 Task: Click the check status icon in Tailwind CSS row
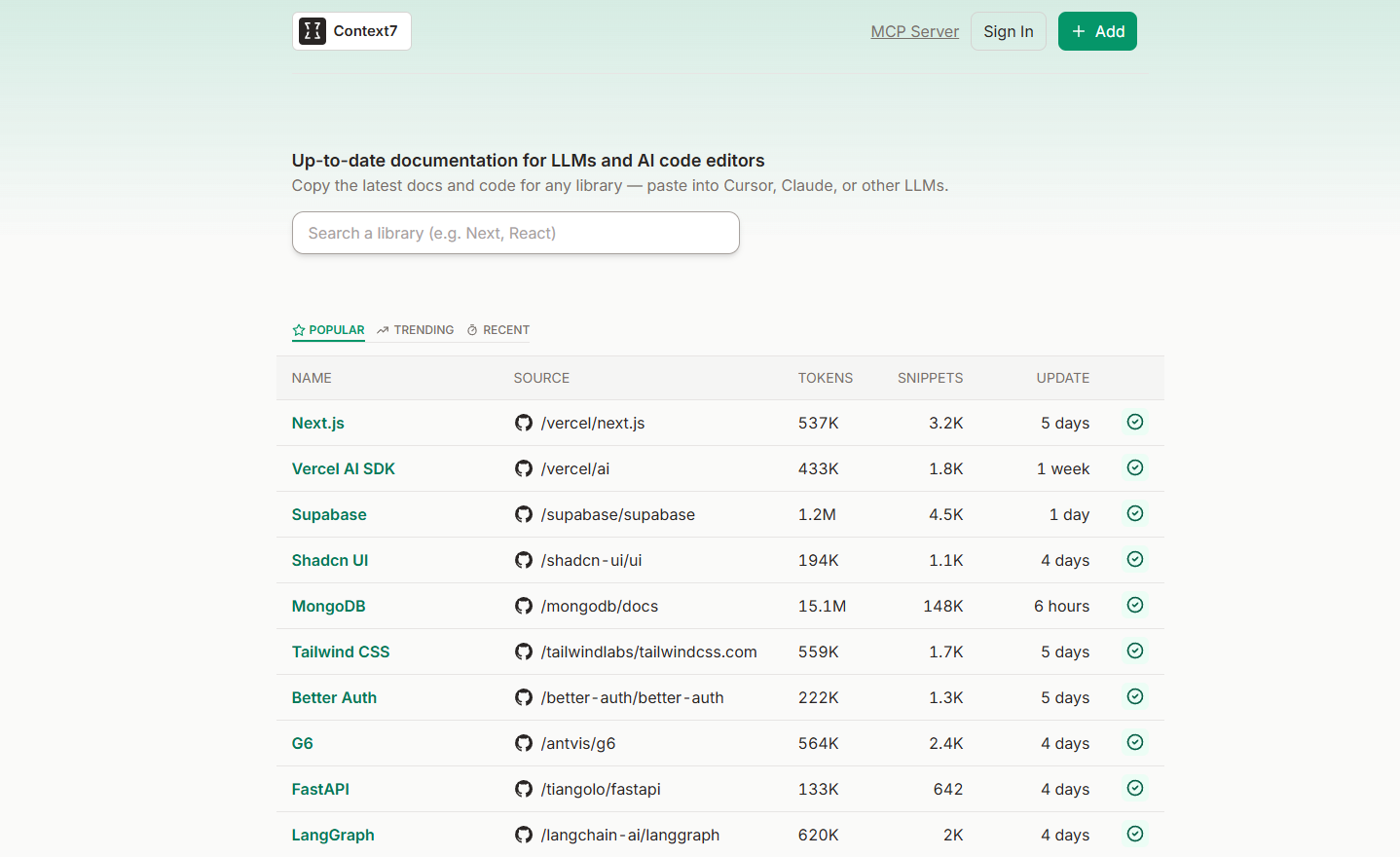pyautogui.click(x=1135, y=651)
